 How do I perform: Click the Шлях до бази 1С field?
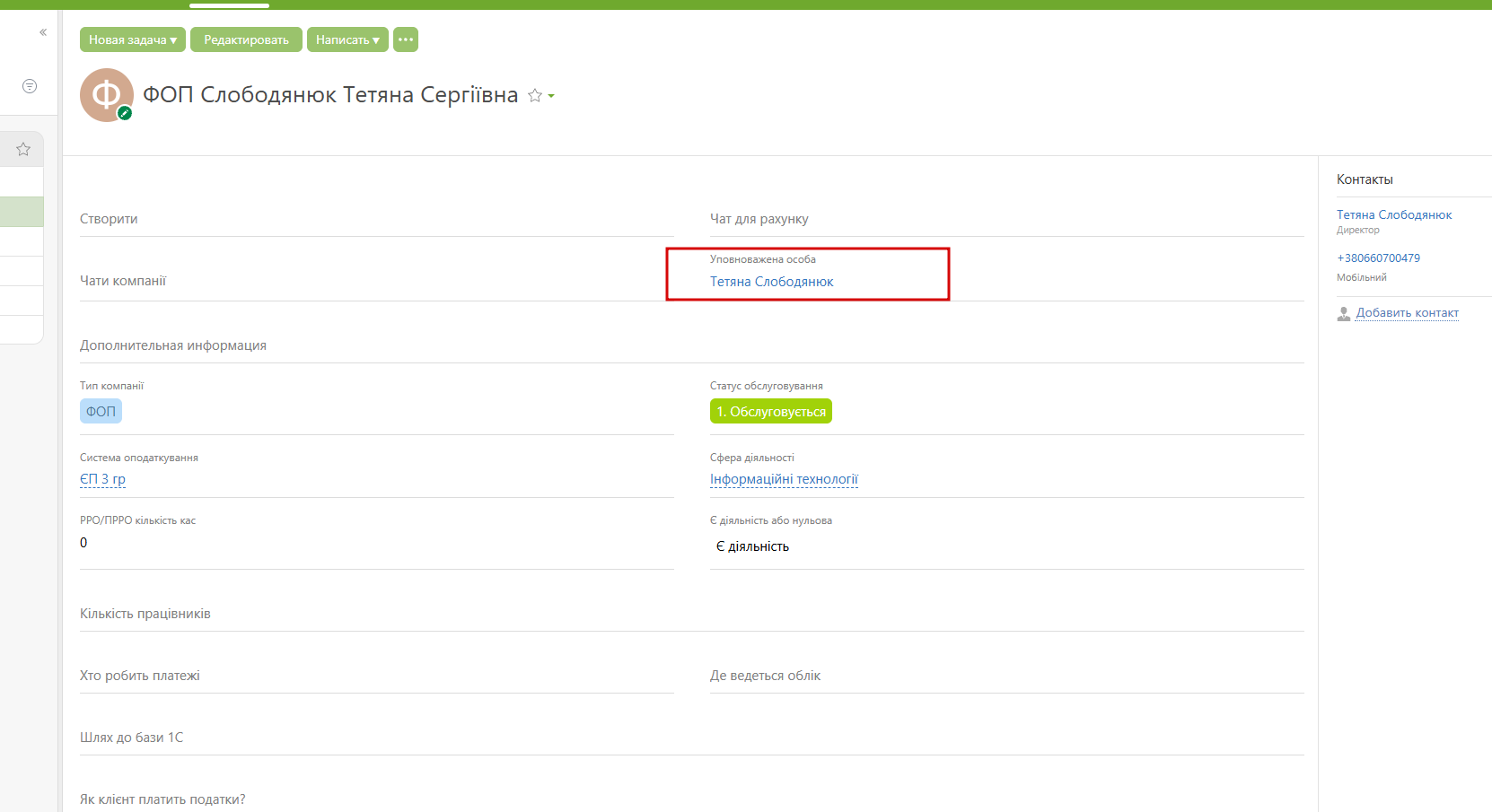pyautogui.click(x=692, y=738)
